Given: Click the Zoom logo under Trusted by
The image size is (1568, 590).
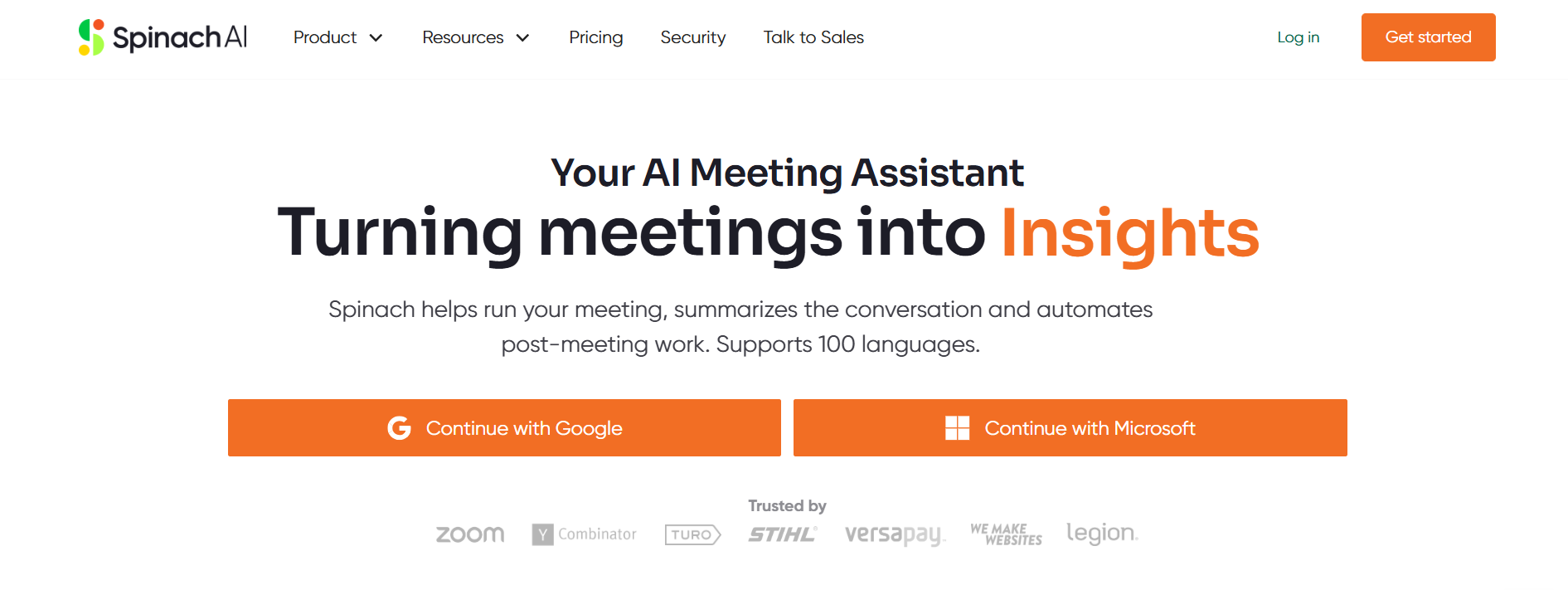Looking at the screenshot, I should [470, 534].
